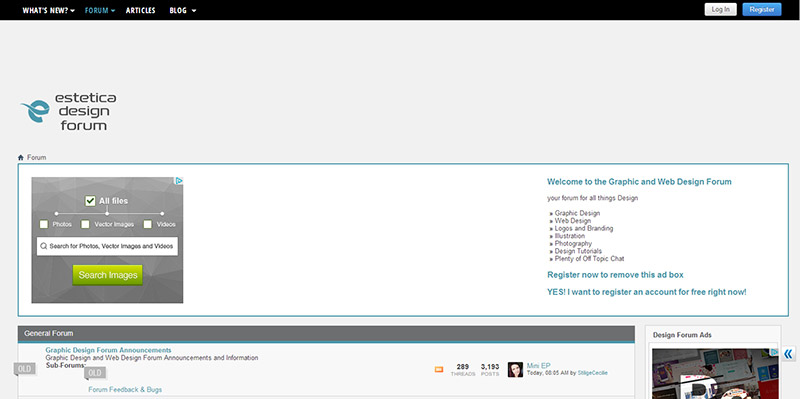
Task: Click the OLD icon beside Forum Feedback & Bugs
Action: (95, 373)
